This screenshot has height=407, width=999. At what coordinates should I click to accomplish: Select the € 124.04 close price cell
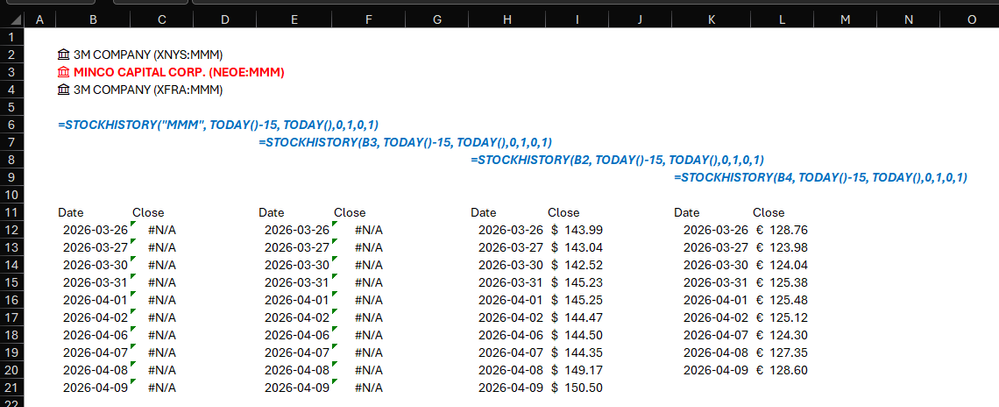point(782,265)
